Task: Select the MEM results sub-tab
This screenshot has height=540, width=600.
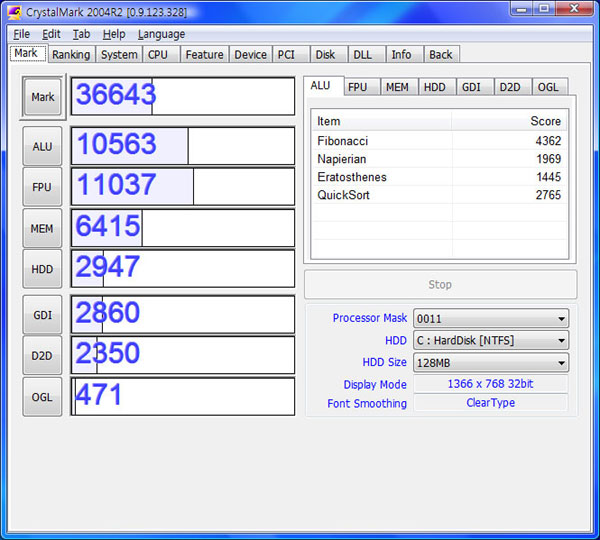Action: pyautogui.click(x=399, y=87)
